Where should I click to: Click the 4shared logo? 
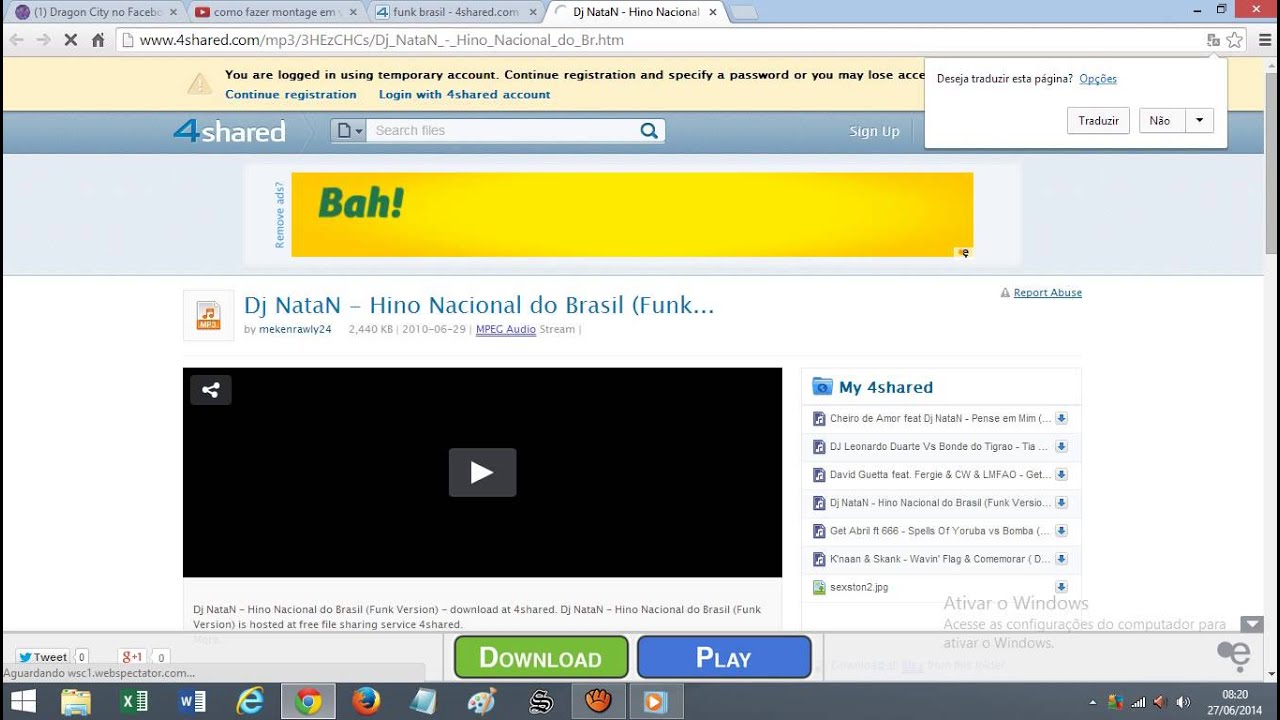point(229,131)
